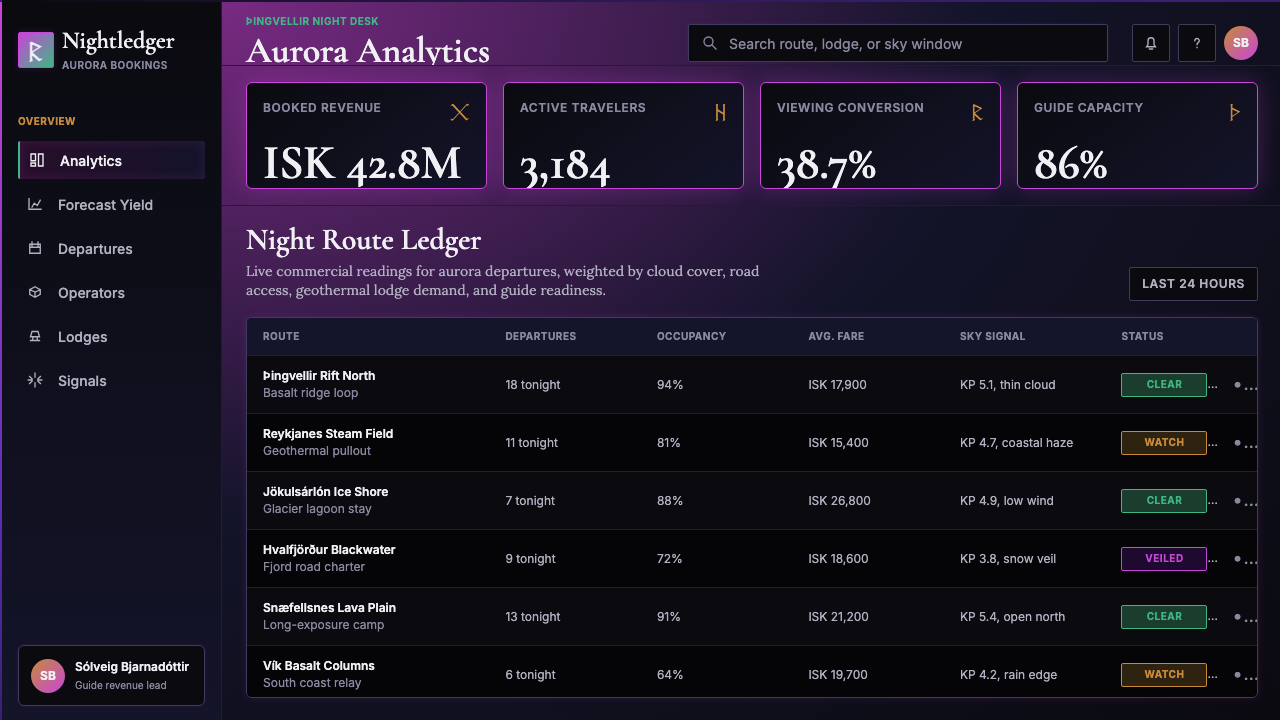Click the rune icon on Active Travelers card

720,112
